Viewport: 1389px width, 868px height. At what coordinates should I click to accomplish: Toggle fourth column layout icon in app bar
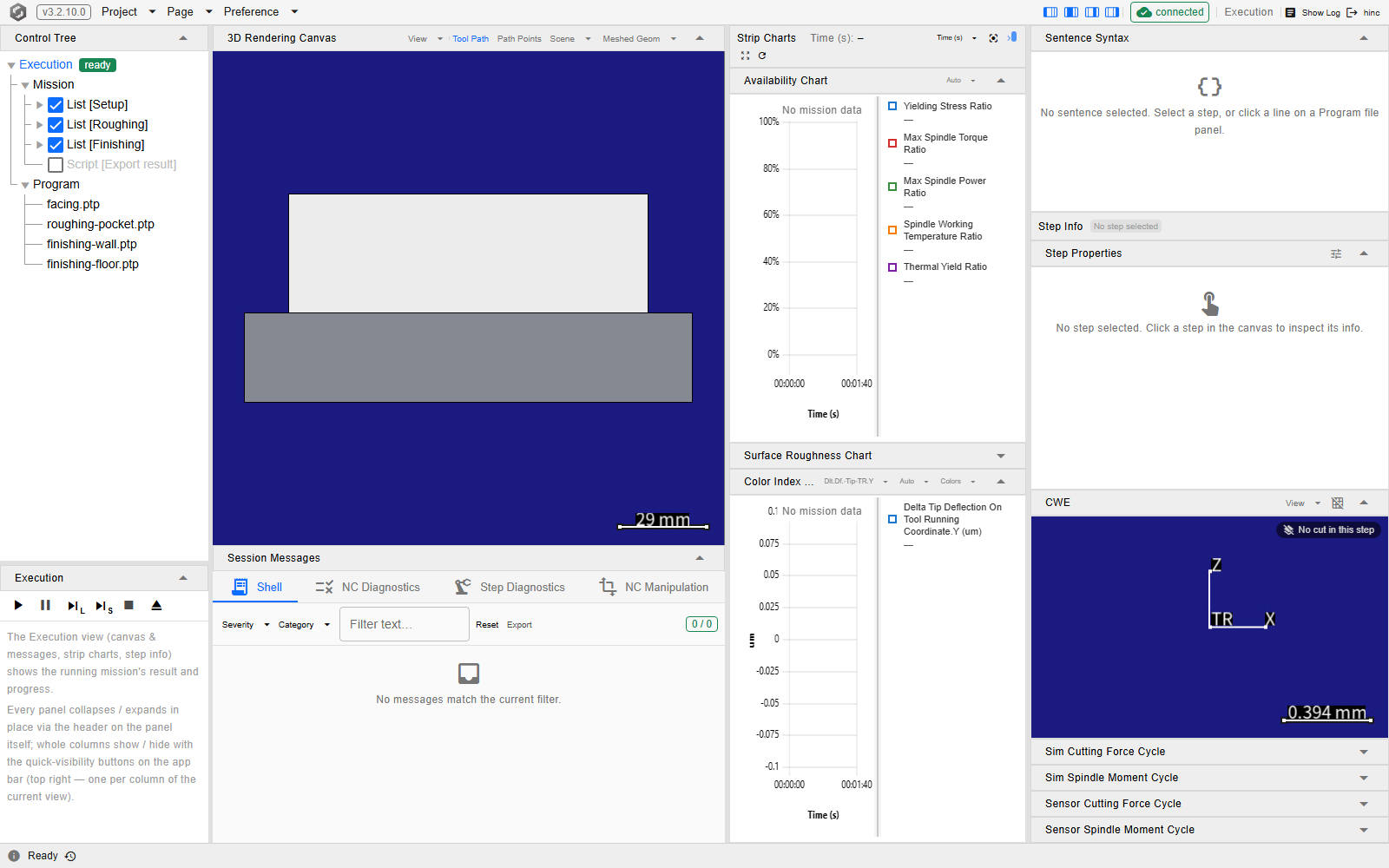pyautogui.click(x=1112, y=12)
